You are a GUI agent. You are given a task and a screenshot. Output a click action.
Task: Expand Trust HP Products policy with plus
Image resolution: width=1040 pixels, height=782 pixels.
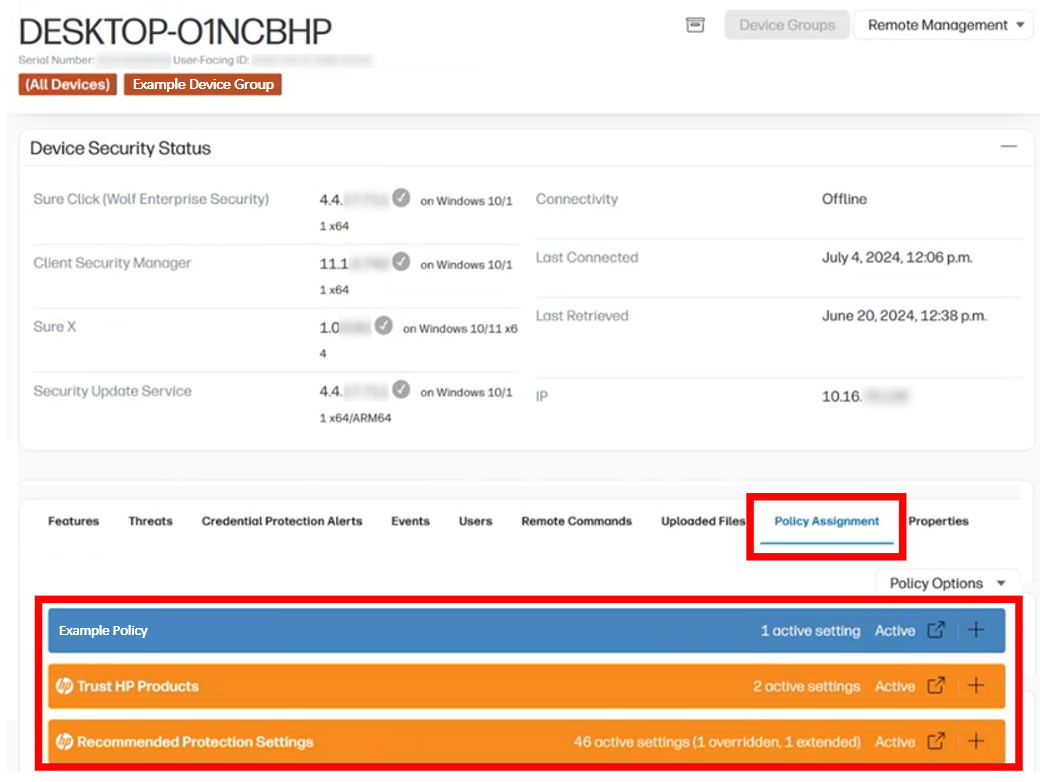pos(977,686)
